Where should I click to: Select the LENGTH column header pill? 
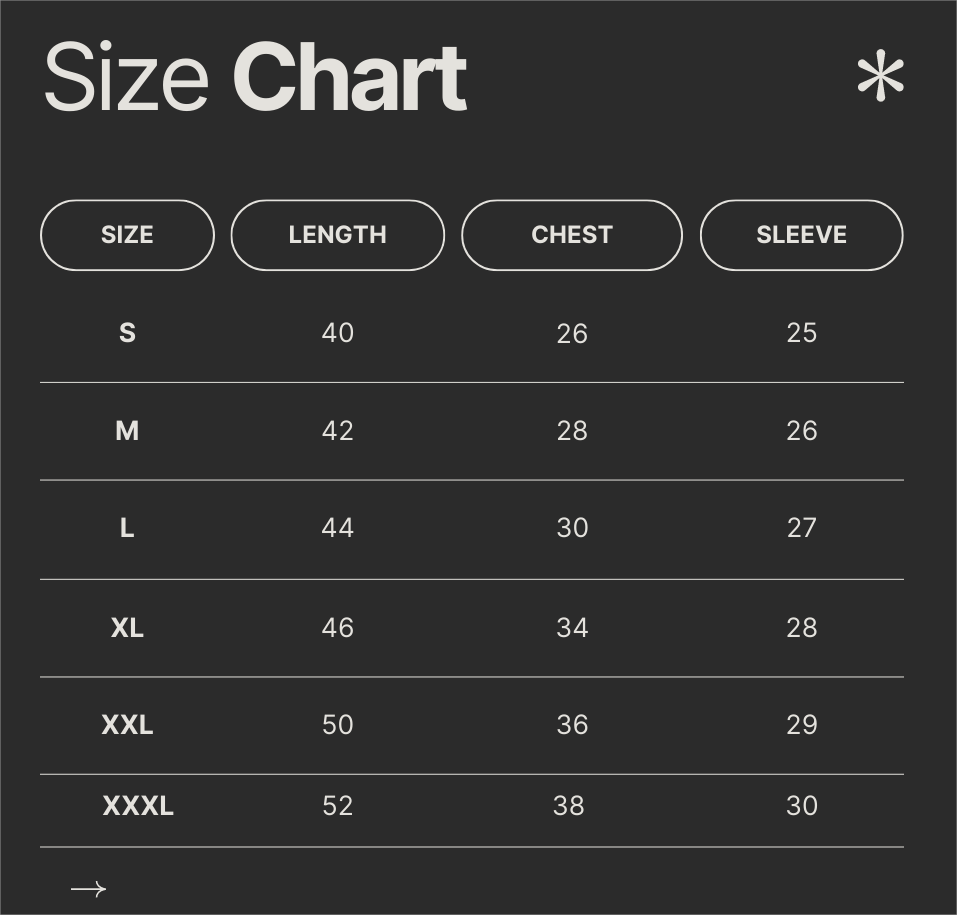(338, 235)
